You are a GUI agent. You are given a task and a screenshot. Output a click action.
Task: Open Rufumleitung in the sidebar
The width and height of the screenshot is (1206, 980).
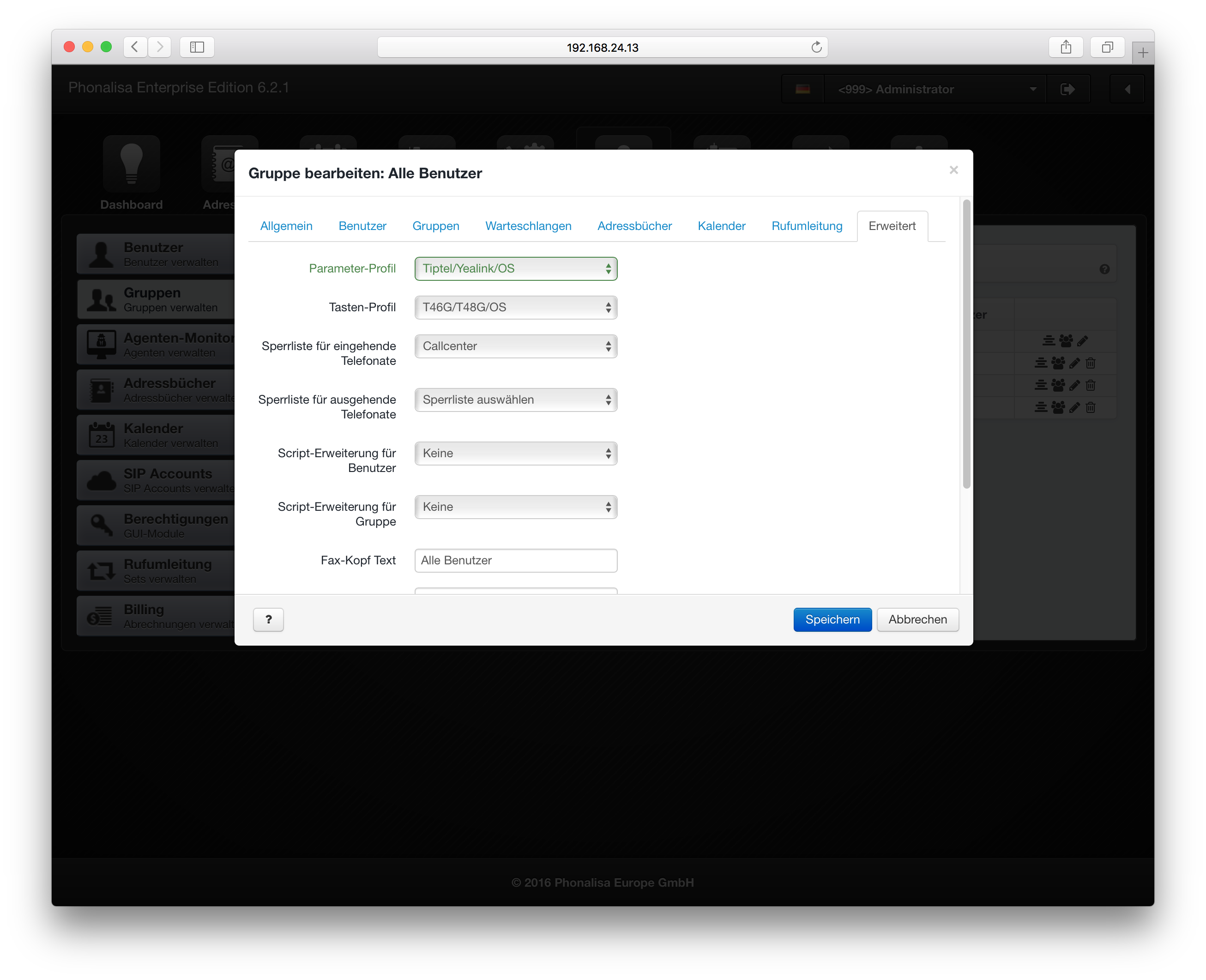(x=156, y=570)
